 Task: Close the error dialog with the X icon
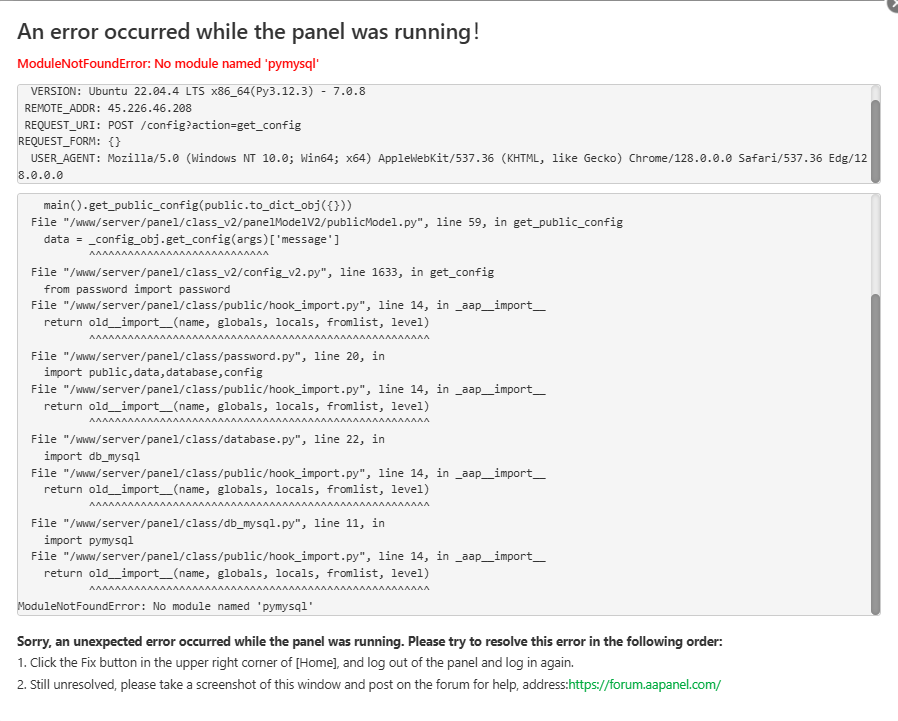click(891, 4)
